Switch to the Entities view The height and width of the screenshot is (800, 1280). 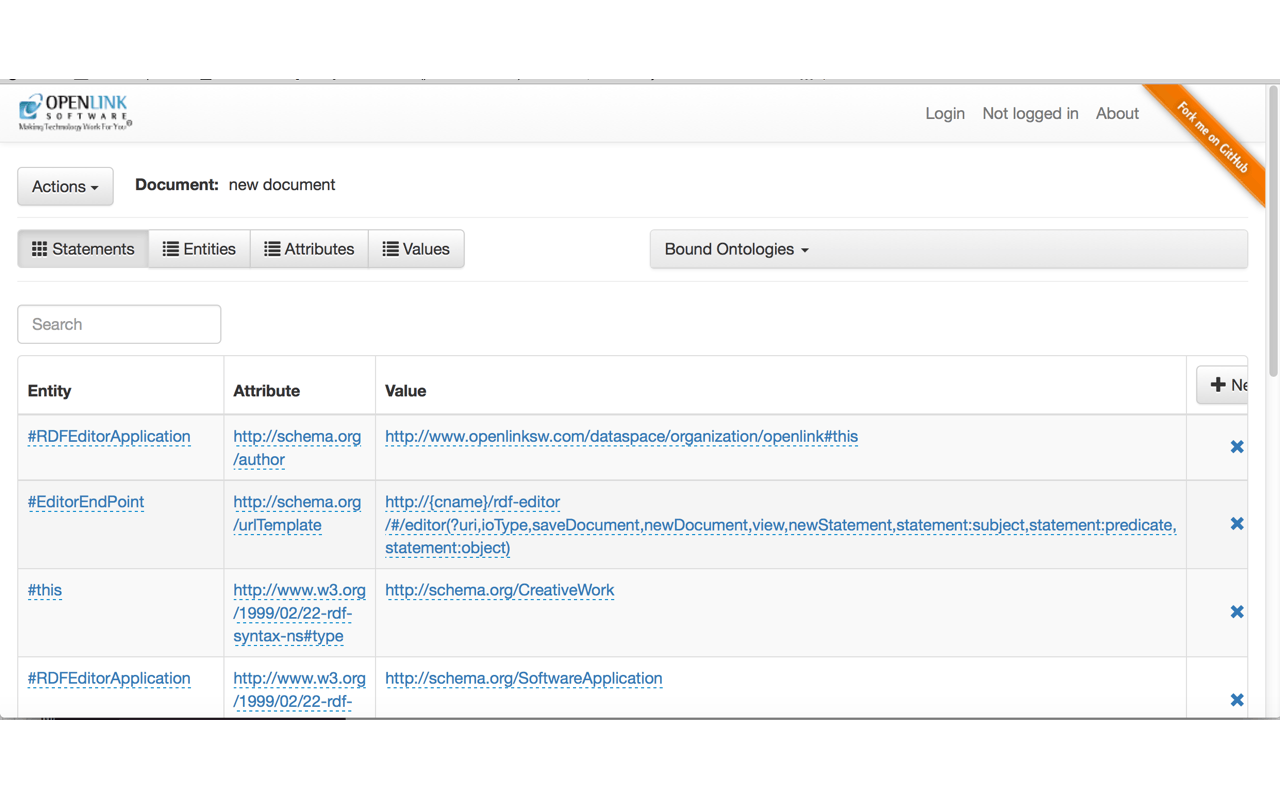coord(199,249)
